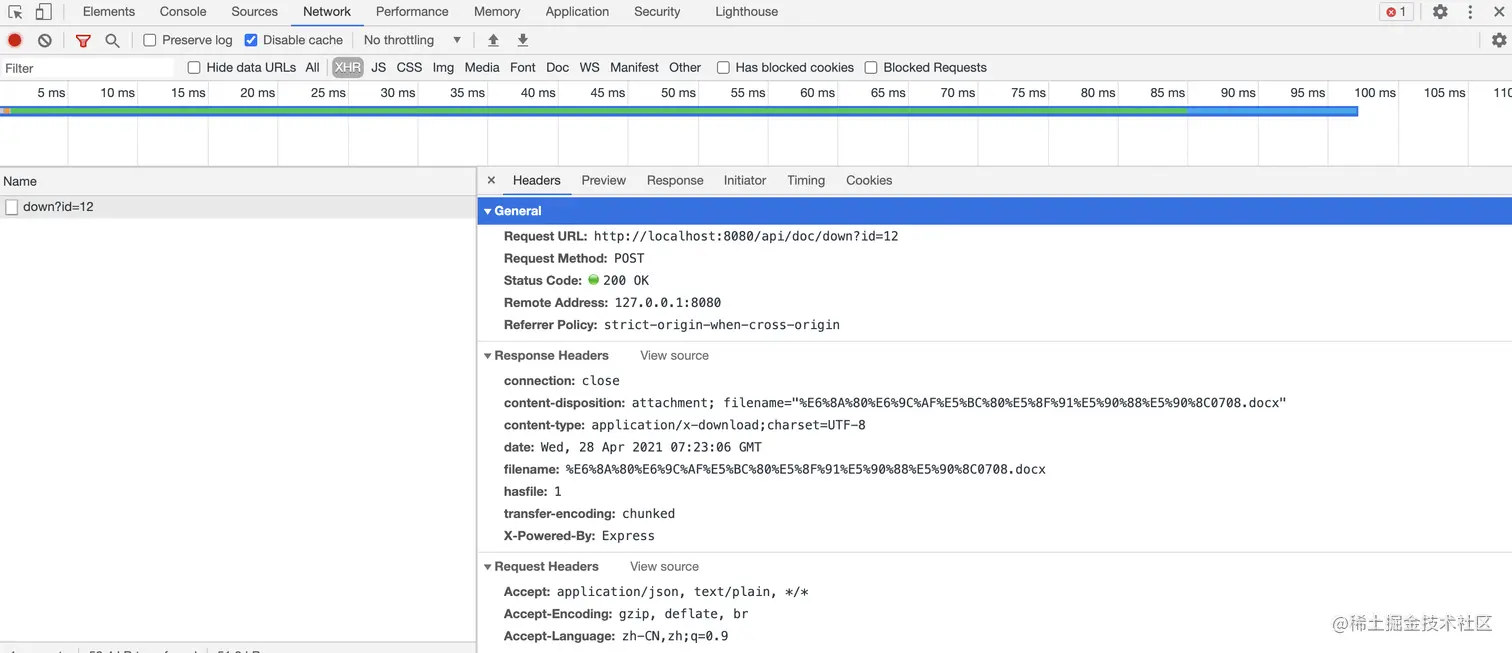
Task: Select the Headers detail tab
Action: tap(536, 180)
